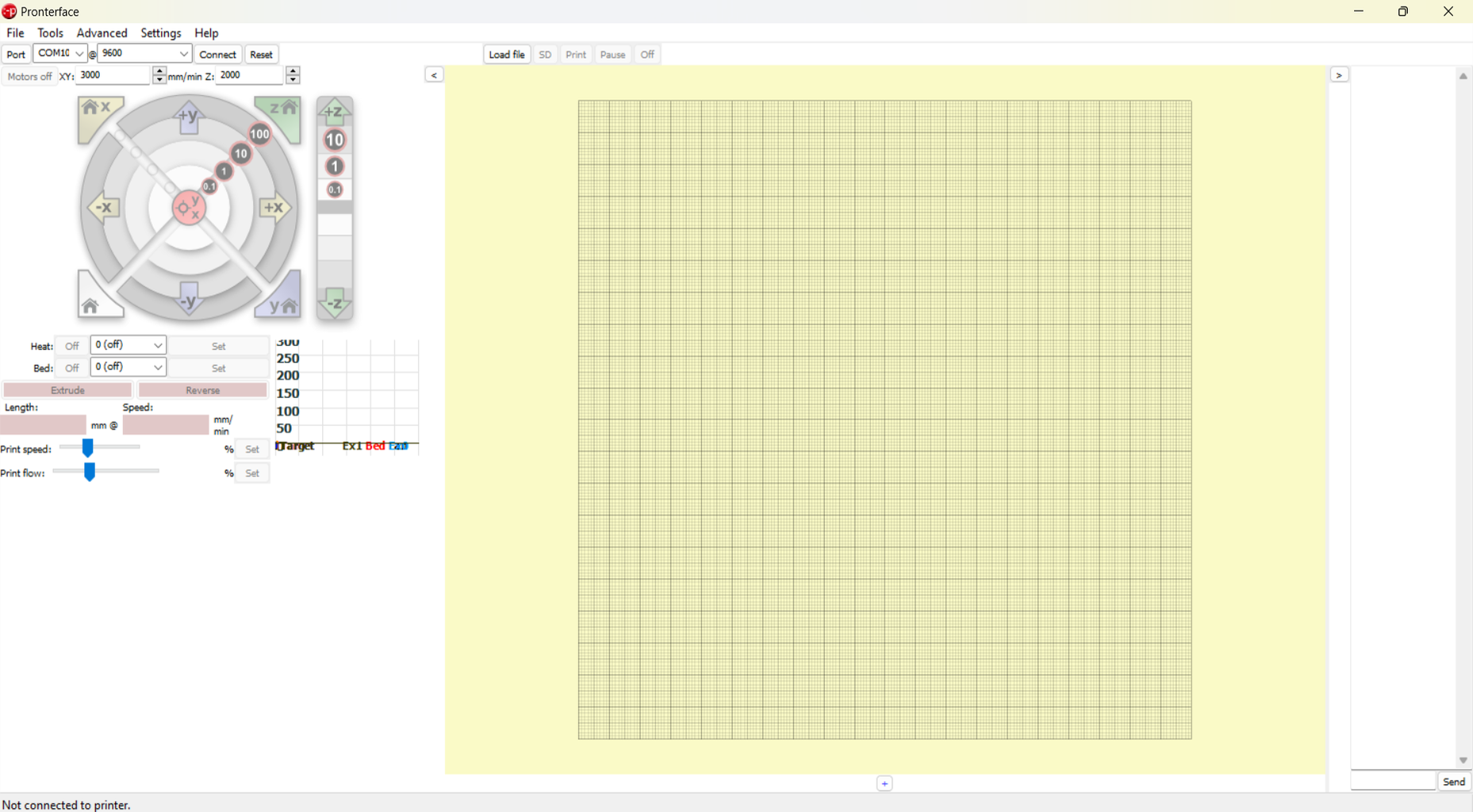Viewport: 1473px width, 812px height.
Task: Click the Off button in the top toolbar
Action: point(647,54)
